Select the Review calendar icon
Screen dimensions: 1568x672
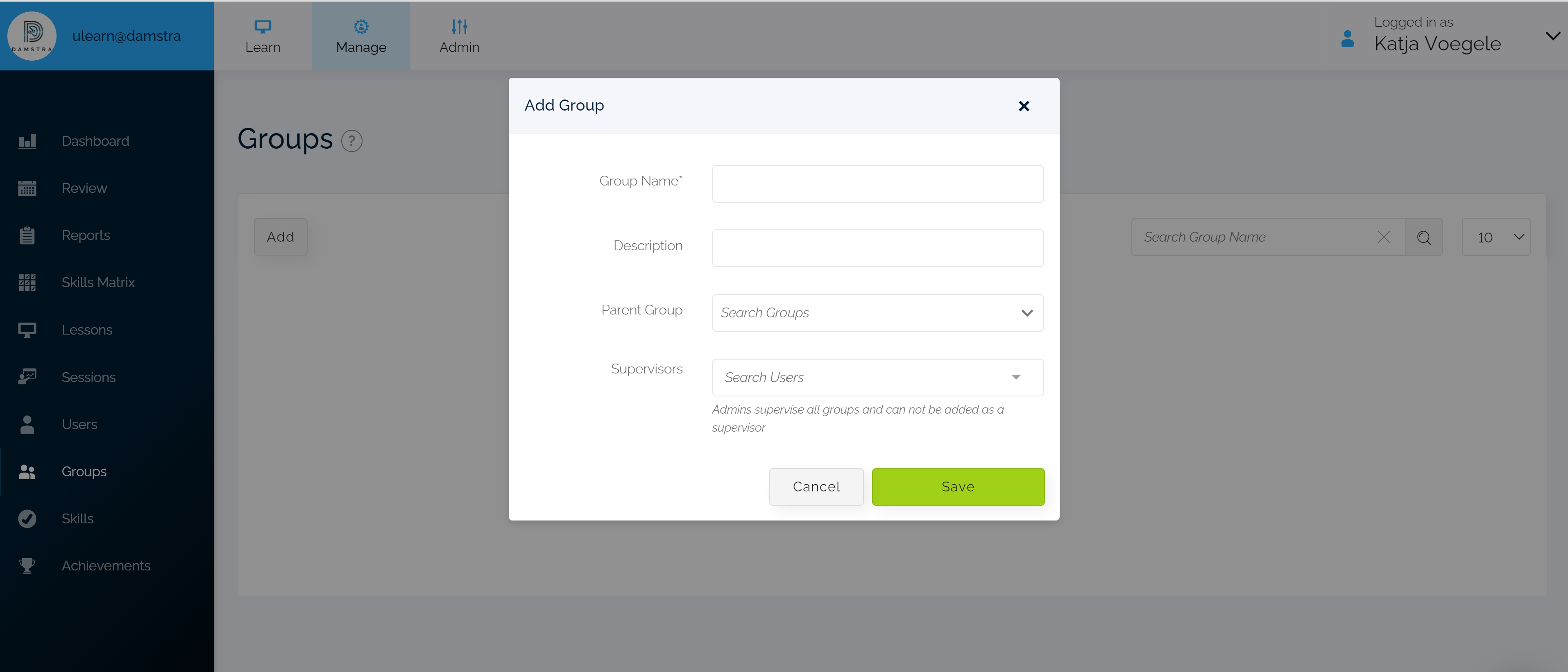coord(27,188)
